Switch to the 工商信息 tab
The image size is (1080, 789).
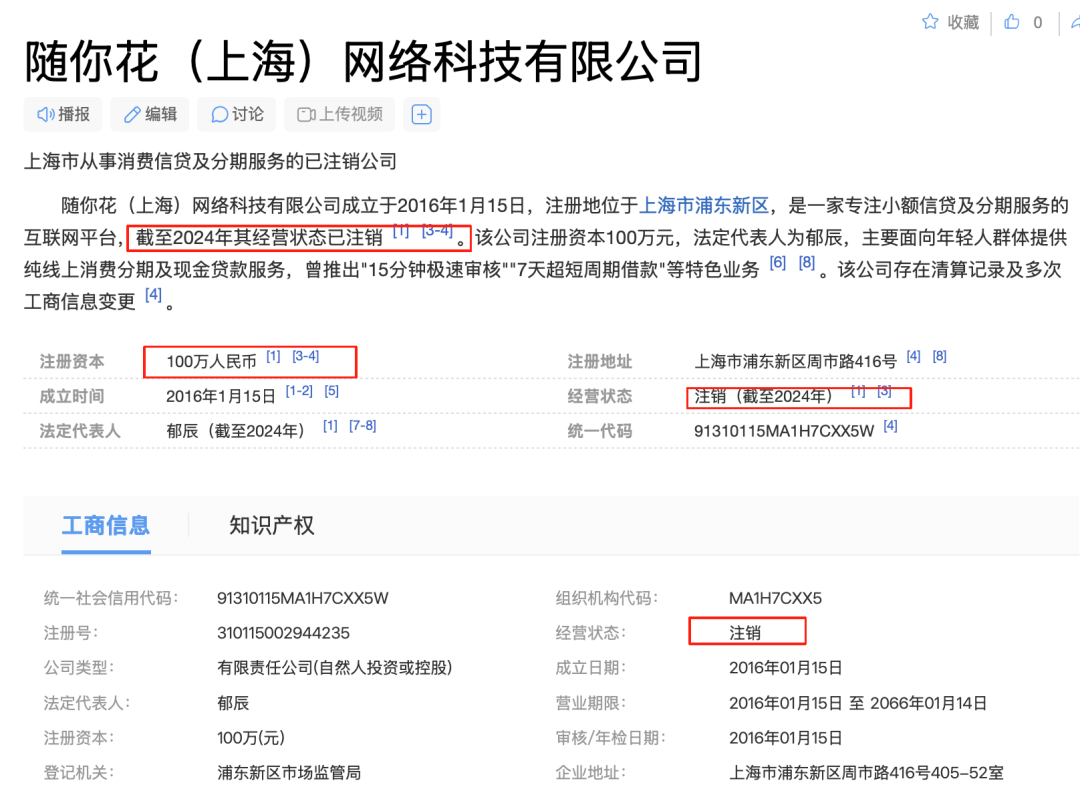[x=105, y=525]
